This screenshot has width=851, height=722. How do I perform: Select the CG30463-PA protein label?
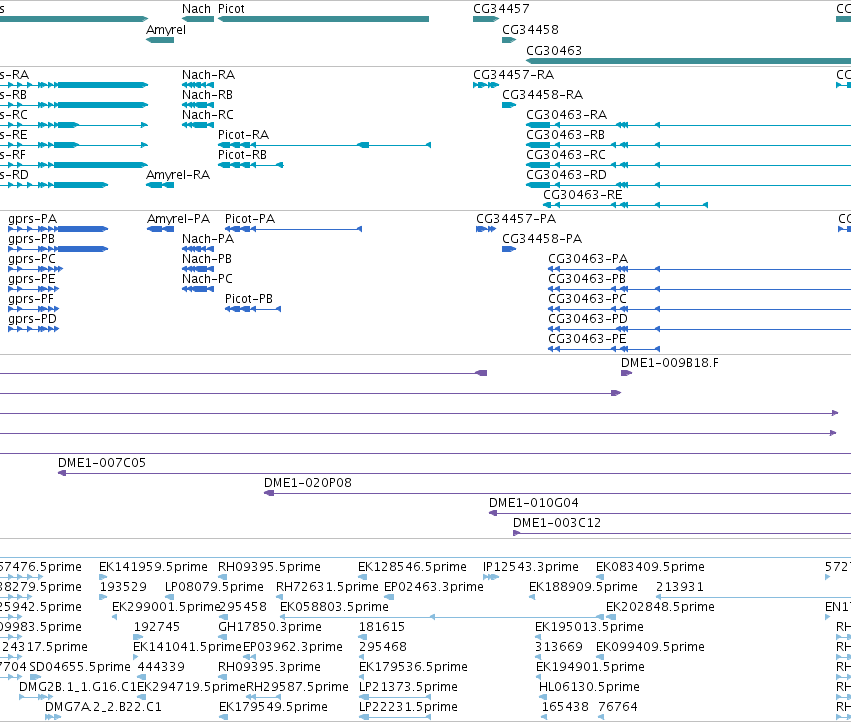[588, 259]
